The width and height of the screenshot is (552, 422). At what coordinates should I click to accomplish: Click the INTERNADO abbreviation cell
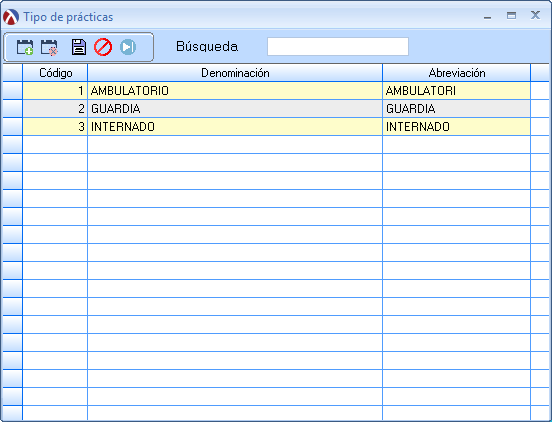457,127
